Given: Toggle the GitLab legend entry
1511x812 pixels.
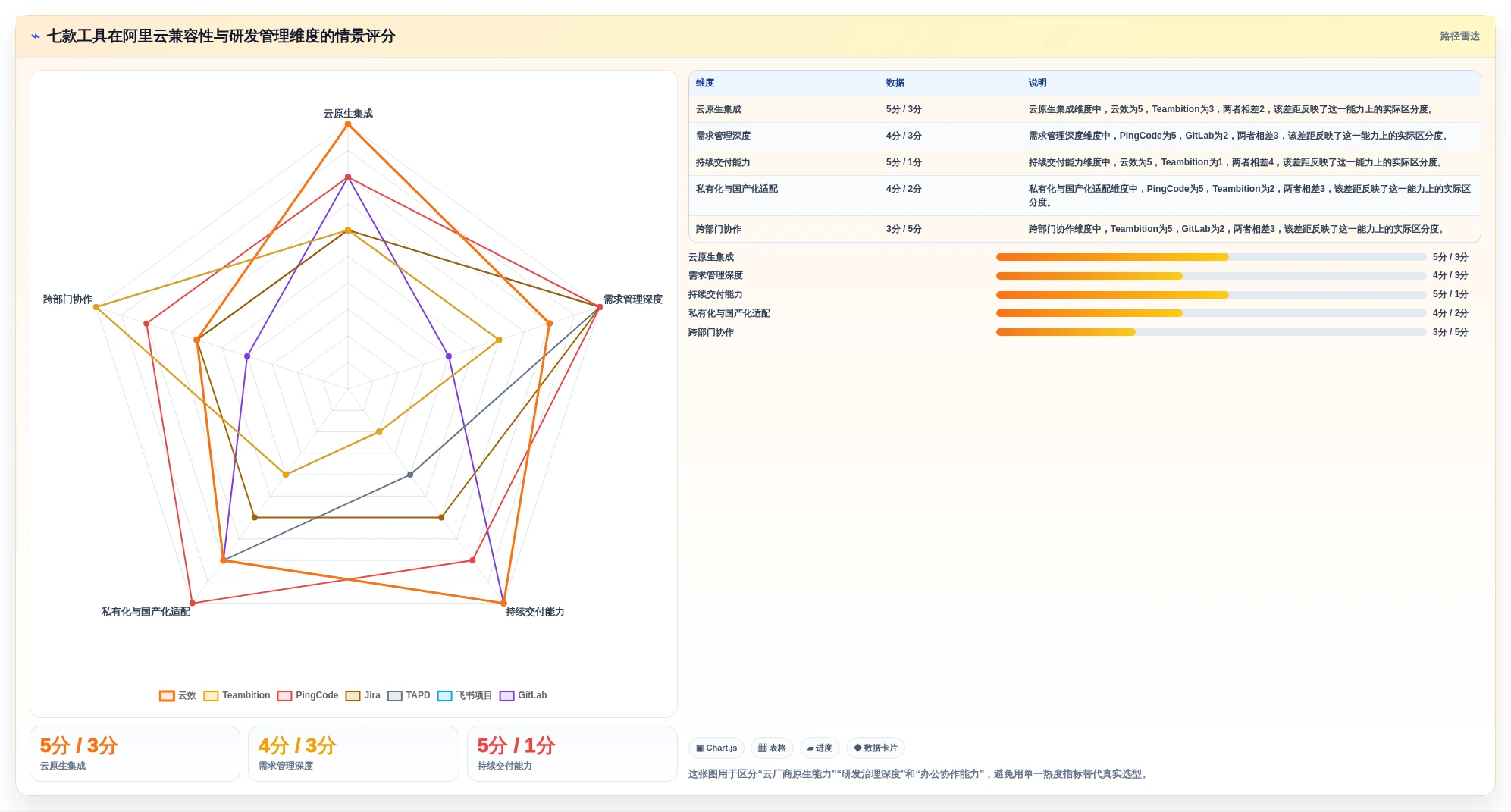Looking at the screenshot, I should (x=523, y=696).
